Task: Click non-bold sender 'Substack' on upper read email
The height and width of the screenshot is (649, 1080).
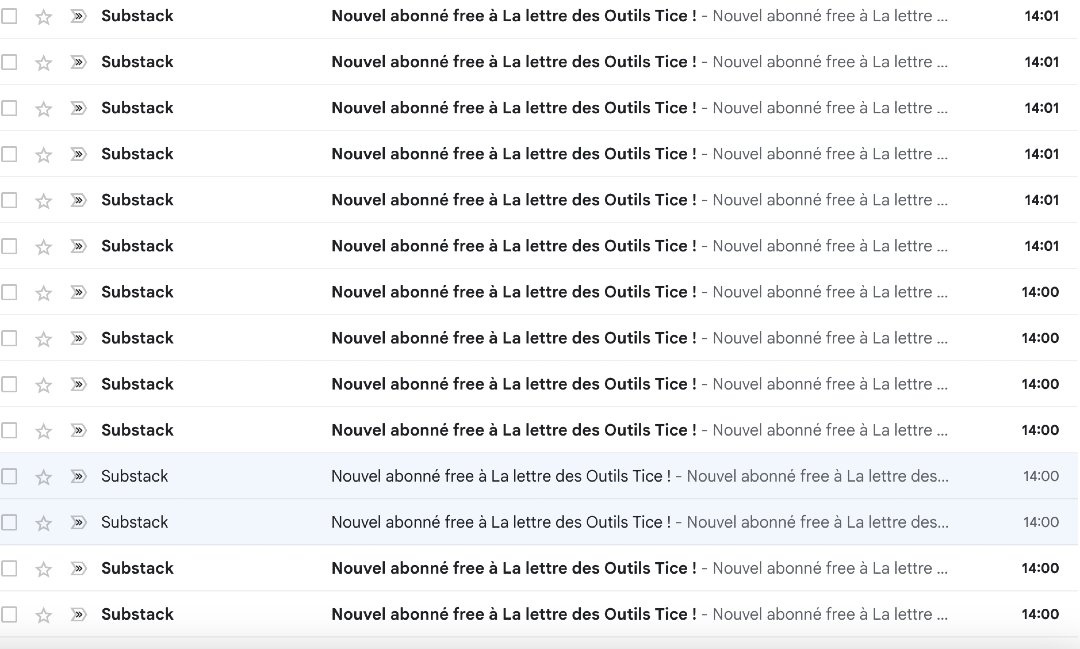Action: 134,476
